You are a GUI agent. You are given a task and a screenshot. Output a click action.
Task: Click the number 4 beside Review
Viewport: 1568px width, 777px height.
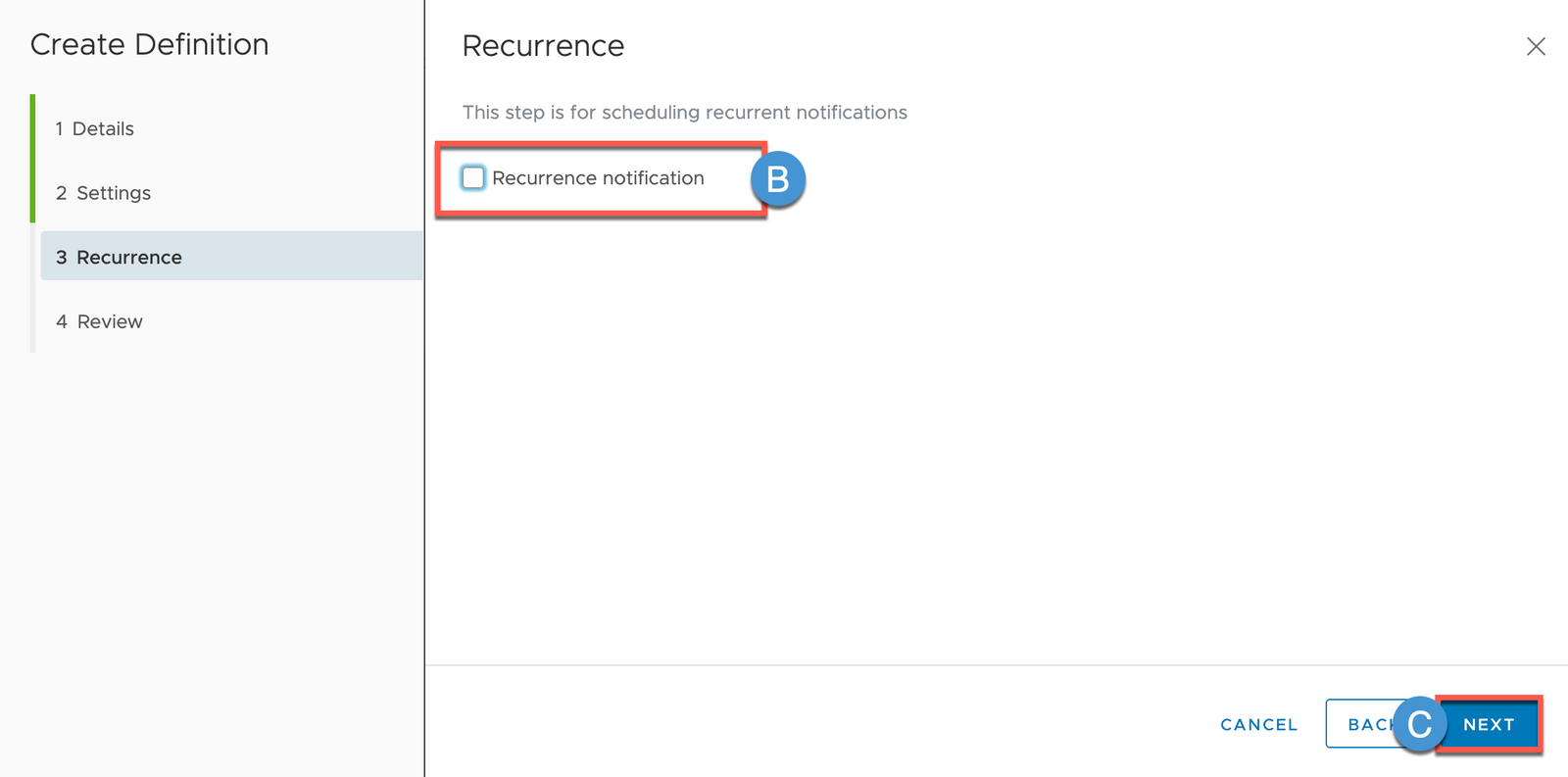click(x=62, y=321)
